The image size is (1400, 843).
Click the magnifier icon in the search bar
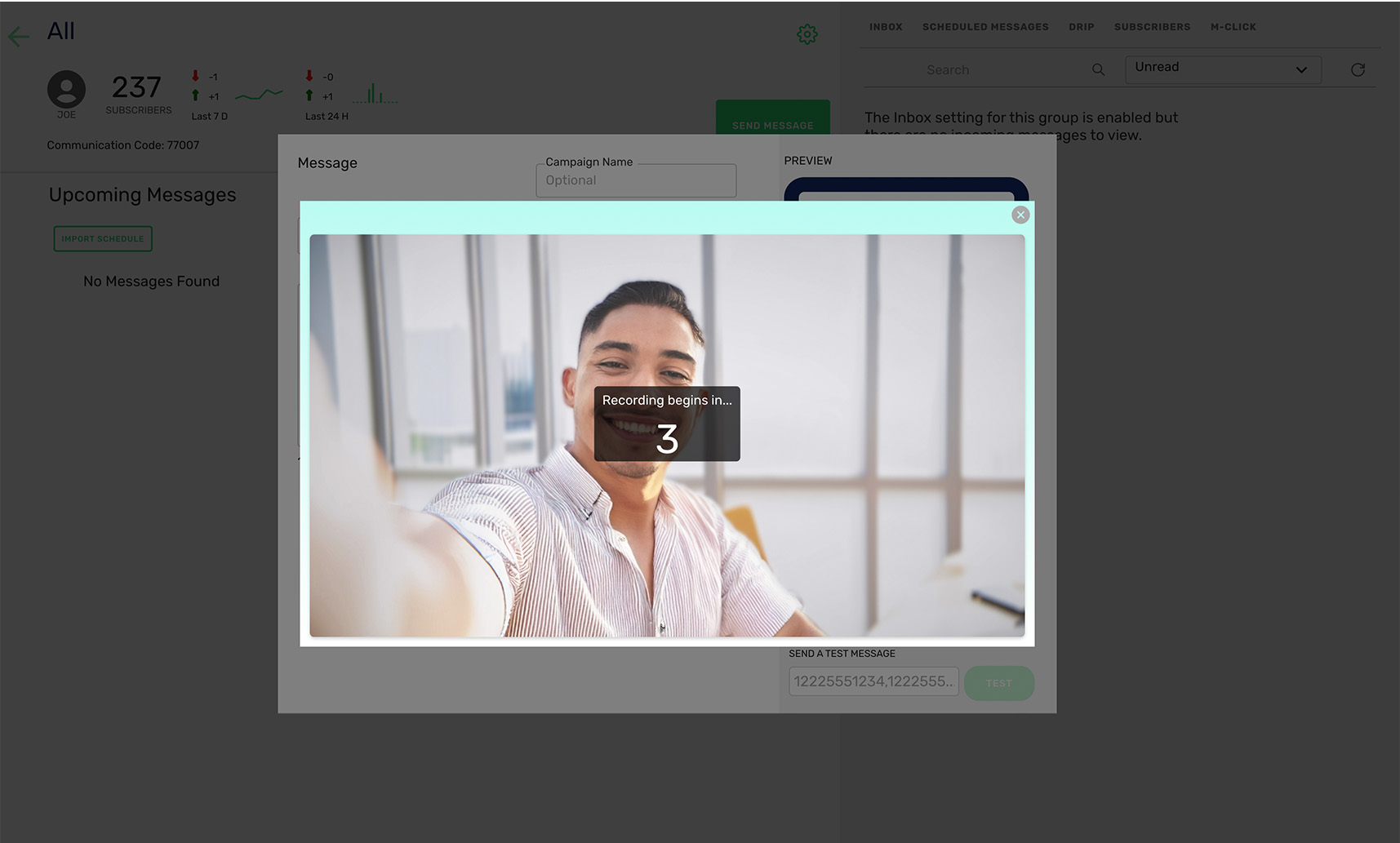[1098, 70]
